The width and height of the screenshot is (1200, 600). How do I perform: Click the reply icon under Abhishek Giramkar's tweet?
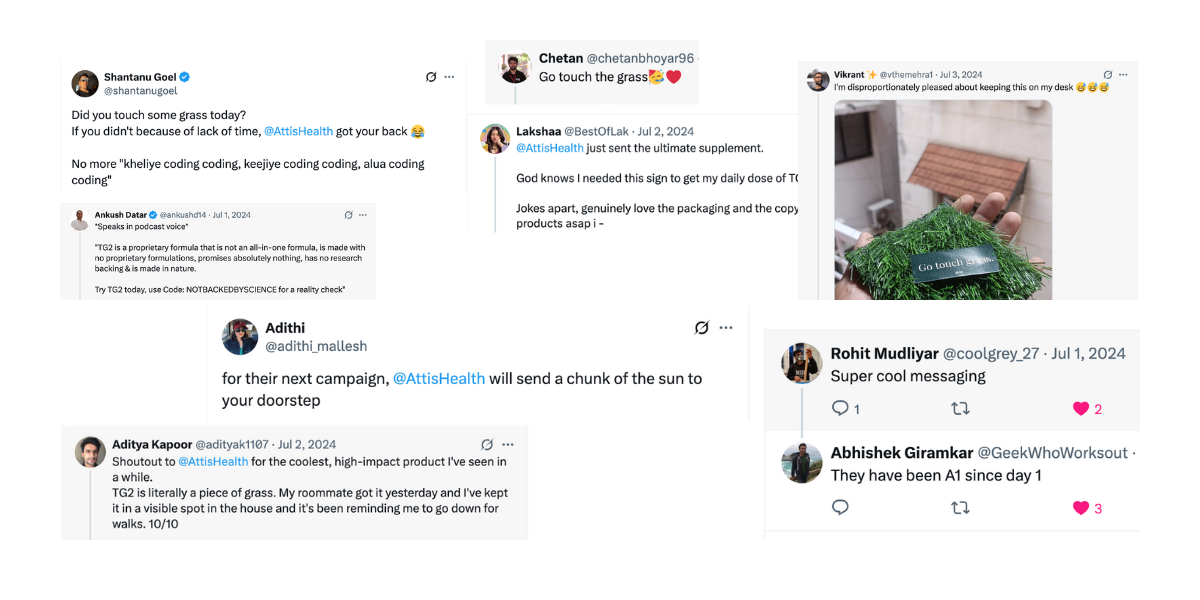tap(840, 508)
